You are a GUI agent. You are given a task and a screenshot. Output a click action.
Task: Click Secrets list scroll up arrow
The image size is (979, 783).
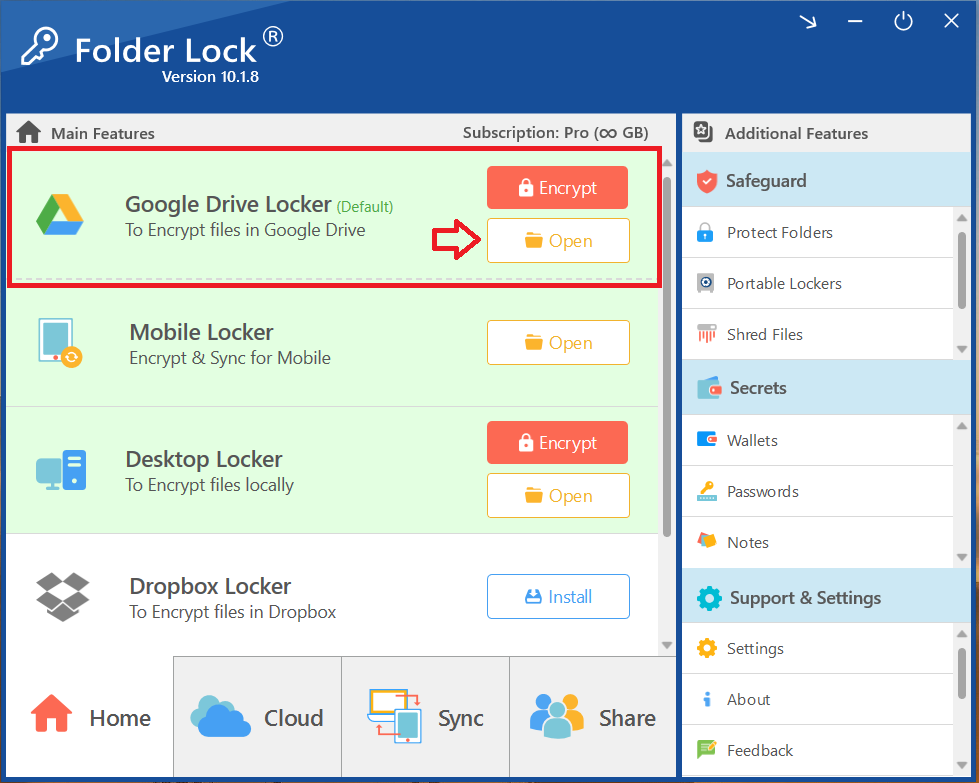click(x=962, y=426)
